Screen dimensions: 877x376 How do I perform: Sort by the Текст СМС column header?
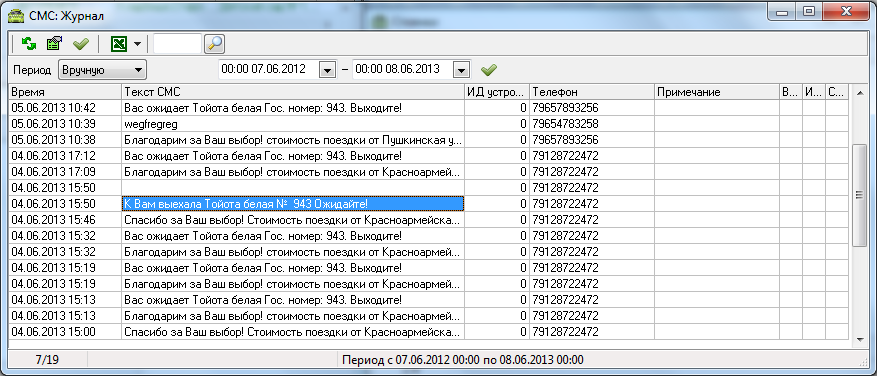(x=293, y=92)
